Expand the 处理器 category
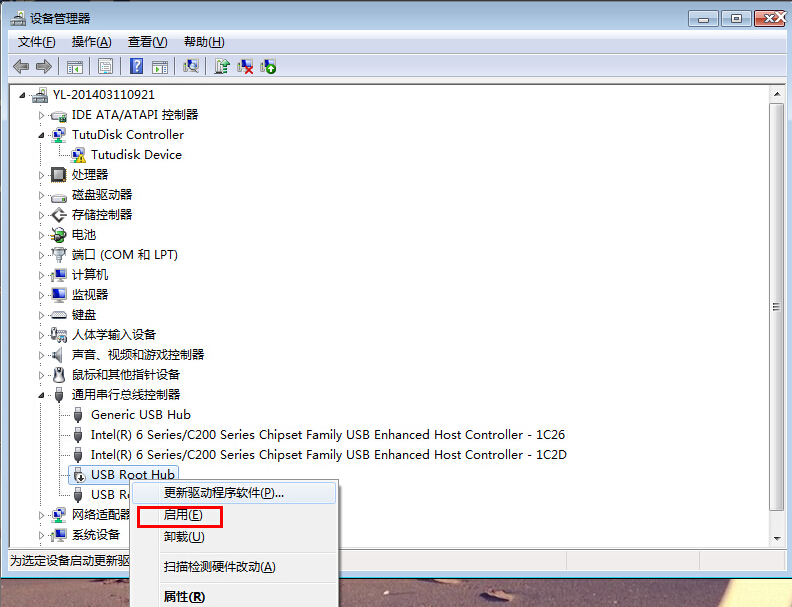Screen dimensions: 792x607 [42, 175]
